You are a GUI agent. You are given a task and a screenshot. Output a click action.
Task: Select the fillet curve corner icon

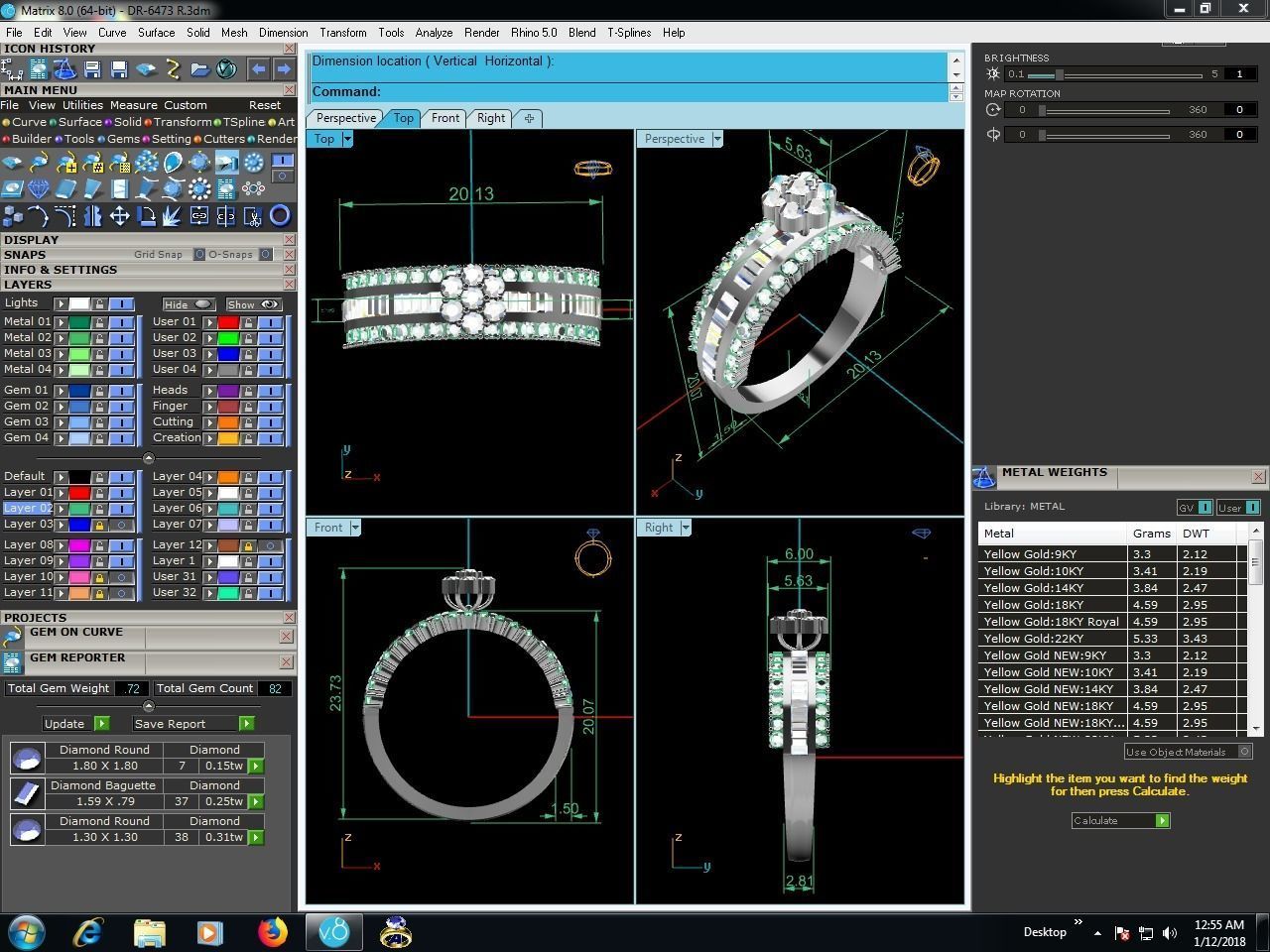pos(64,216)
